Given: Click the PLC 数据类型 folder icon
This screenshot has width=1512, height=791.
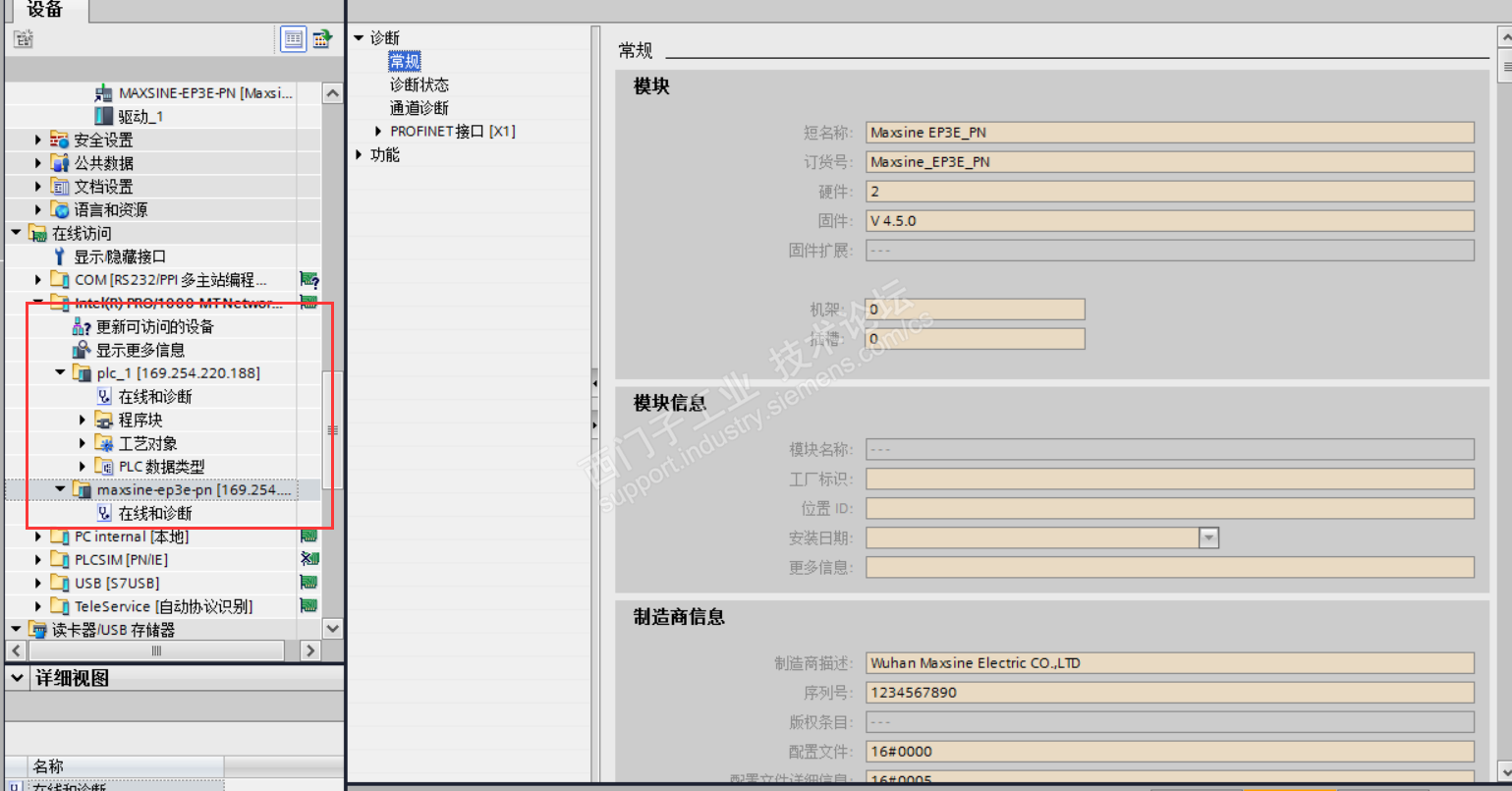Looking at the screenshot, I should [x=104, y=467].
